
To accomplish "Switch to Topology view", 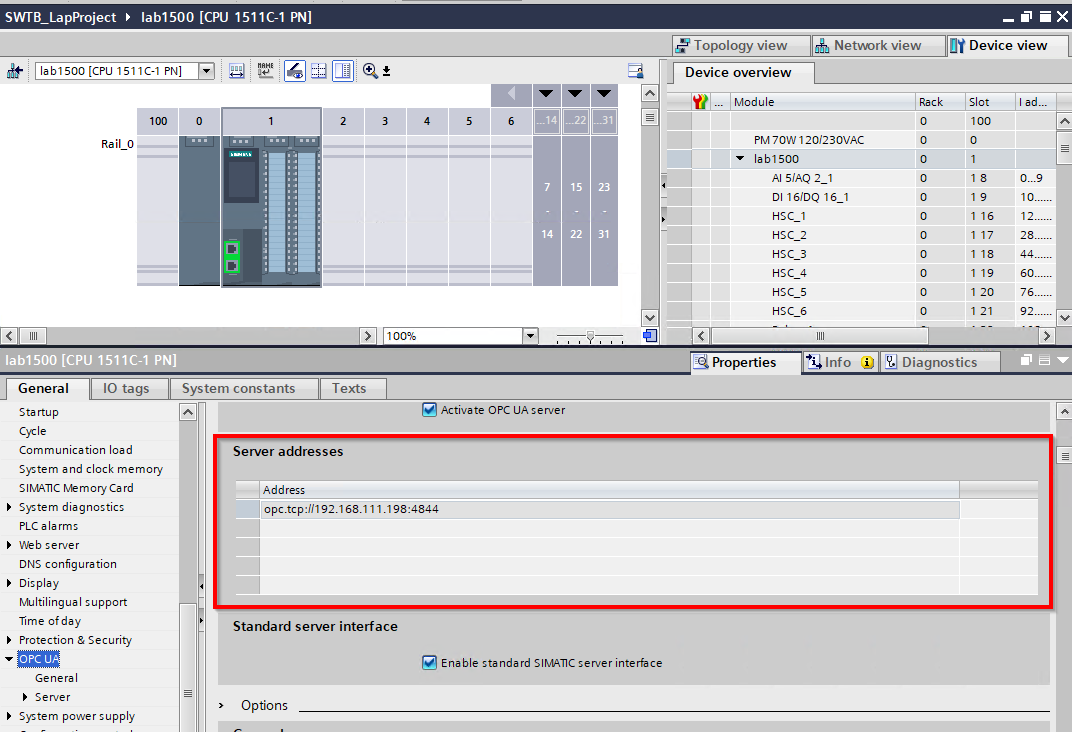I will point(740,45).
